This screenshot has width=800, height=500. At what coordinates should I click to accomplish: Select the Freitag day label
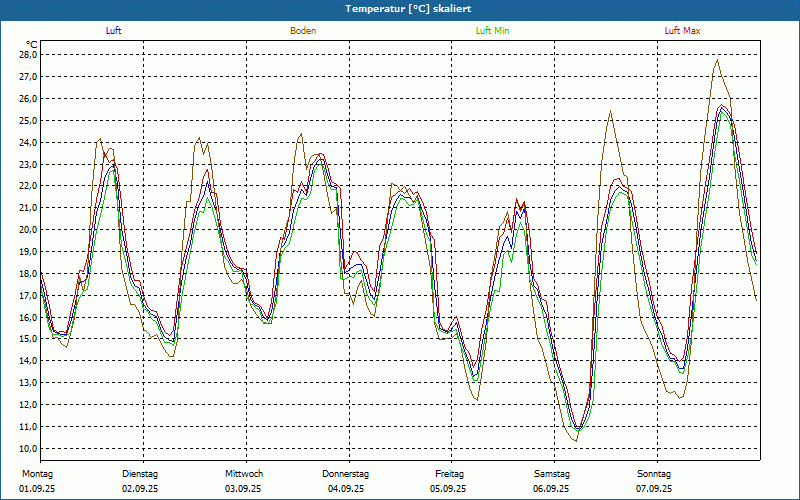449,474
